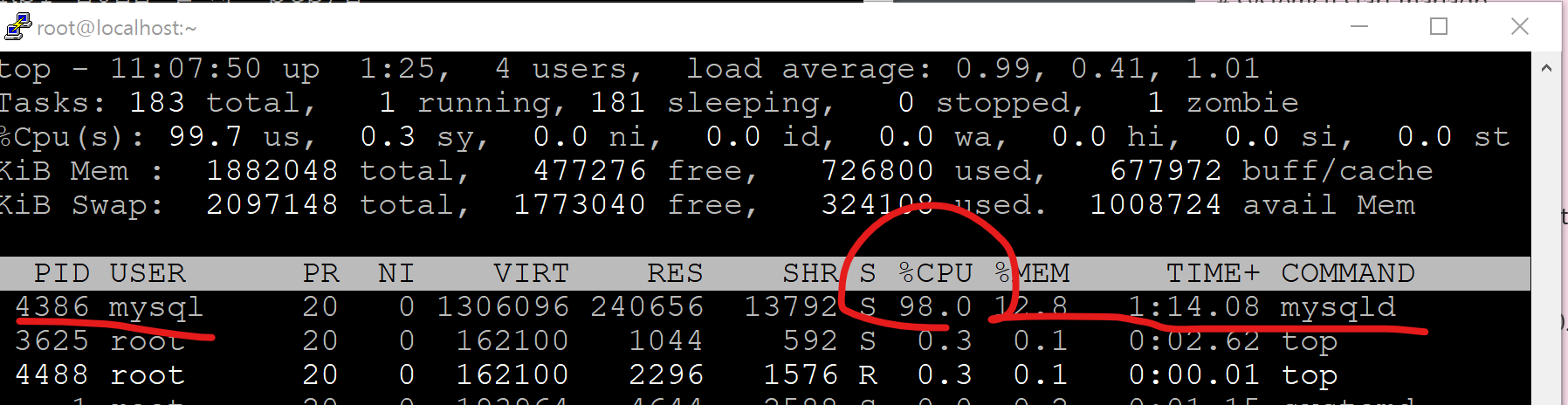Image resolution: width=1568 pixels, height=405 pixels.
Task: Click the %MEM column header
Action: coord(1032,274)
